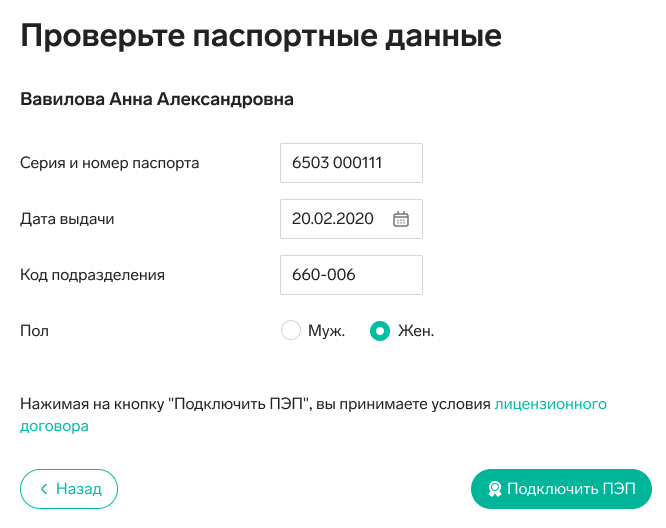The image size is (666, 528).
Task: Click the heading Проверьте паспортные данные
Action: (261, 37)
